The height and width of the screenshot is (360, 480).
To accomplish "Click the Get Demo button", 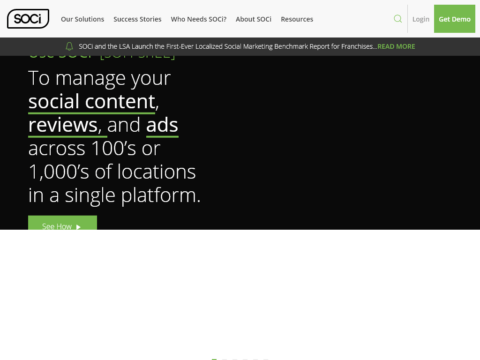I will (455, 19).
